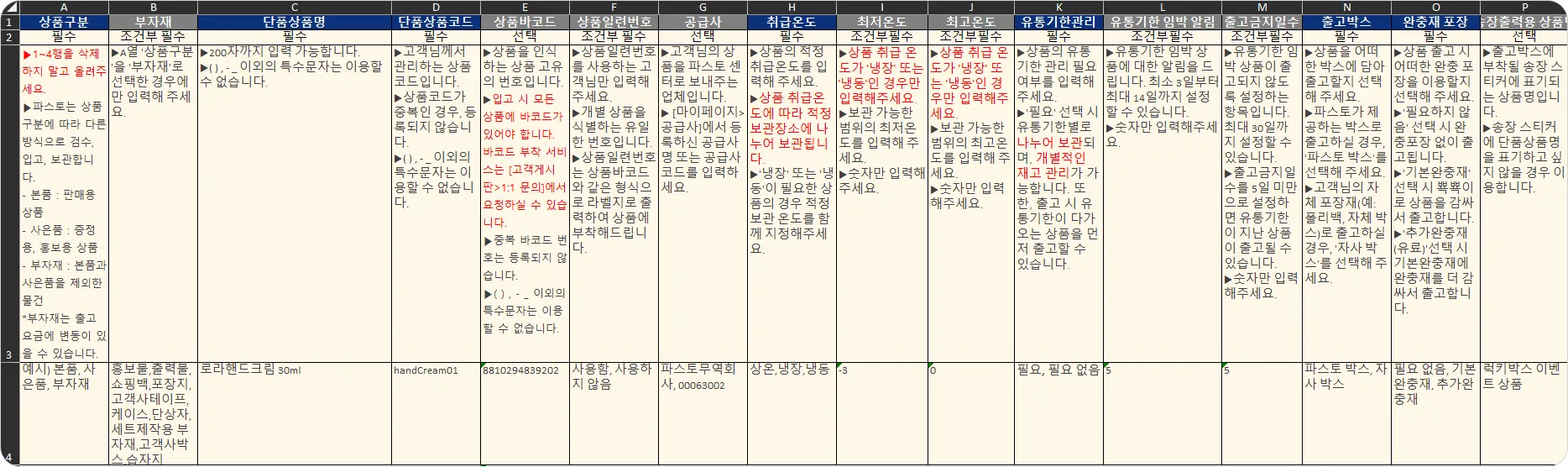Select column I header
The image size is (1568, 467).
pyautogui.click(x=881, y=7)
